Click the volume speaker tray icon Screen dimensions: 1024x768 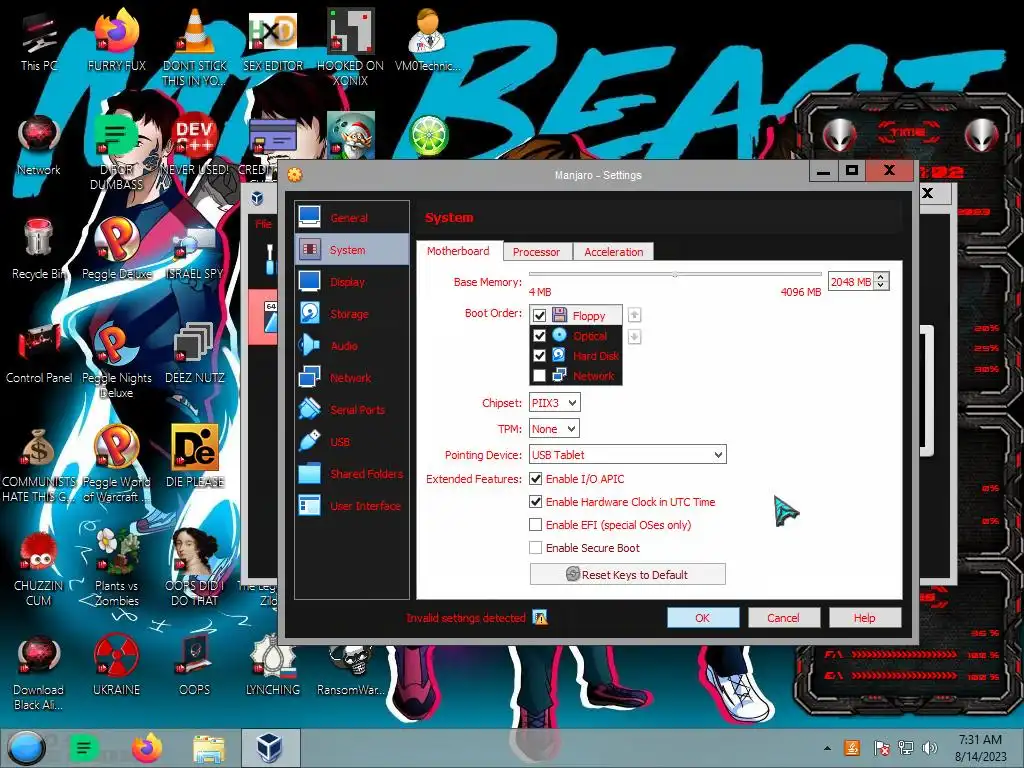[x=929, y=748]
